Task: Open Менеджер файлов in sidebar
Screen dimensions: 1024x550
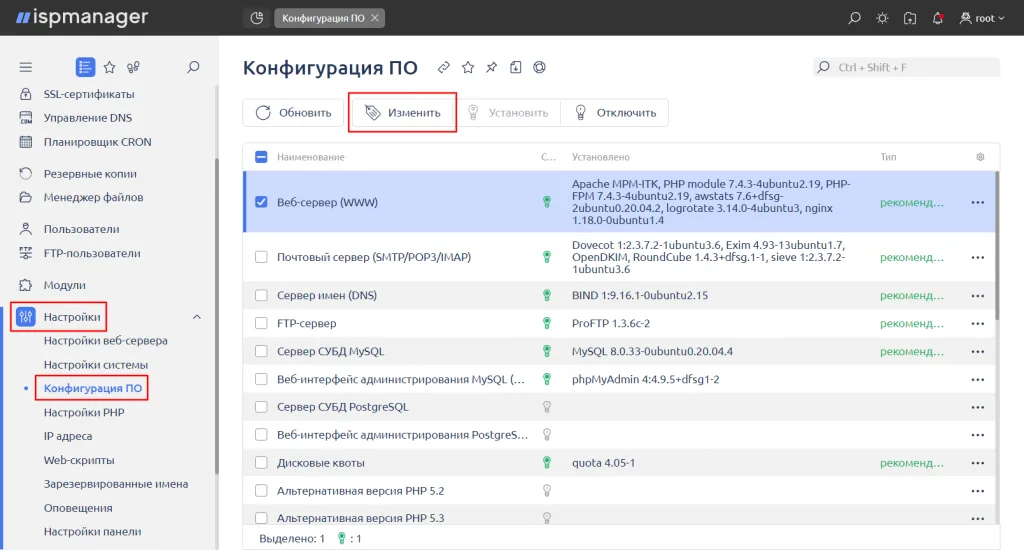Action: (x=93, y=197)
